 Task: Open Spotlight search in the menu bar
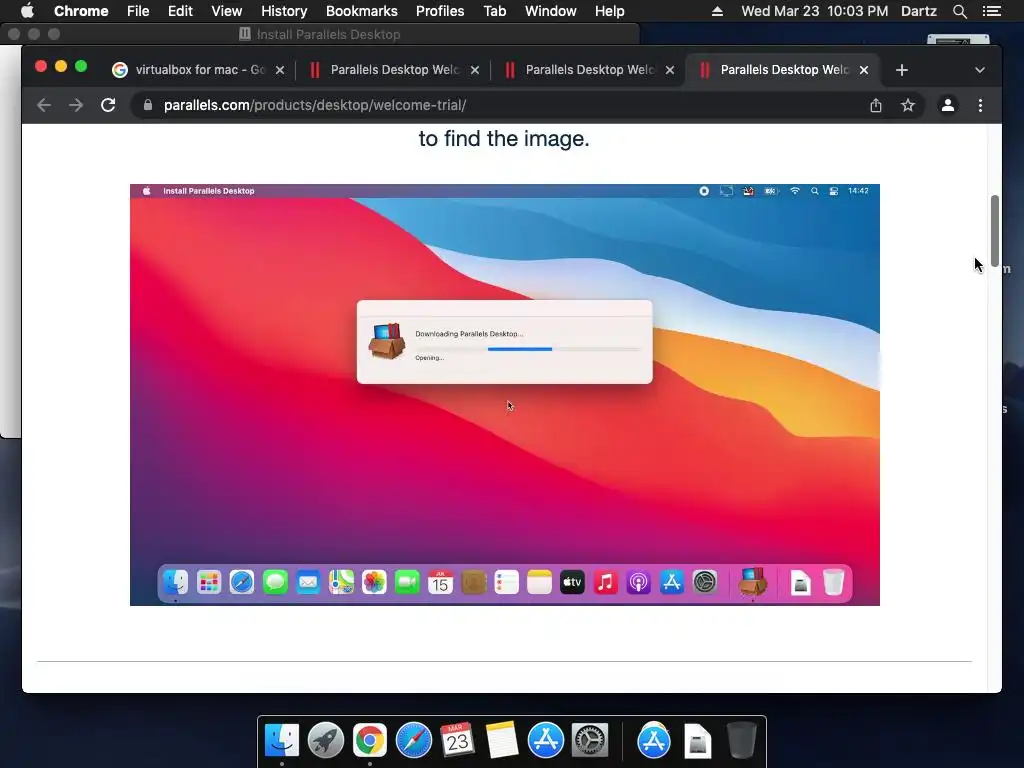(x=959, y=11)
